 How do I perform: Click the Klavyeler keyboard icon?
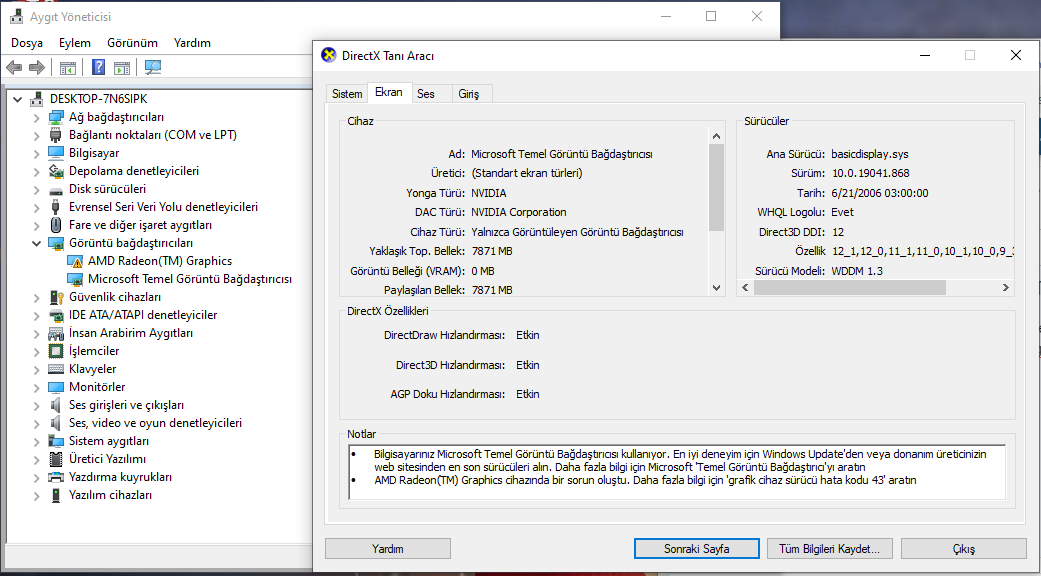click(56, 369)
